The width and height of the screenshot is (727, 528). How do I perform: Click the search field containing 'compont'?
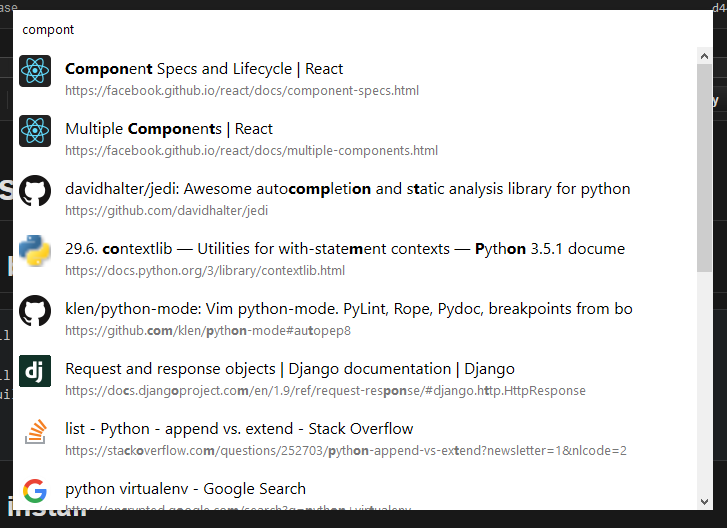tap(350, 30)
